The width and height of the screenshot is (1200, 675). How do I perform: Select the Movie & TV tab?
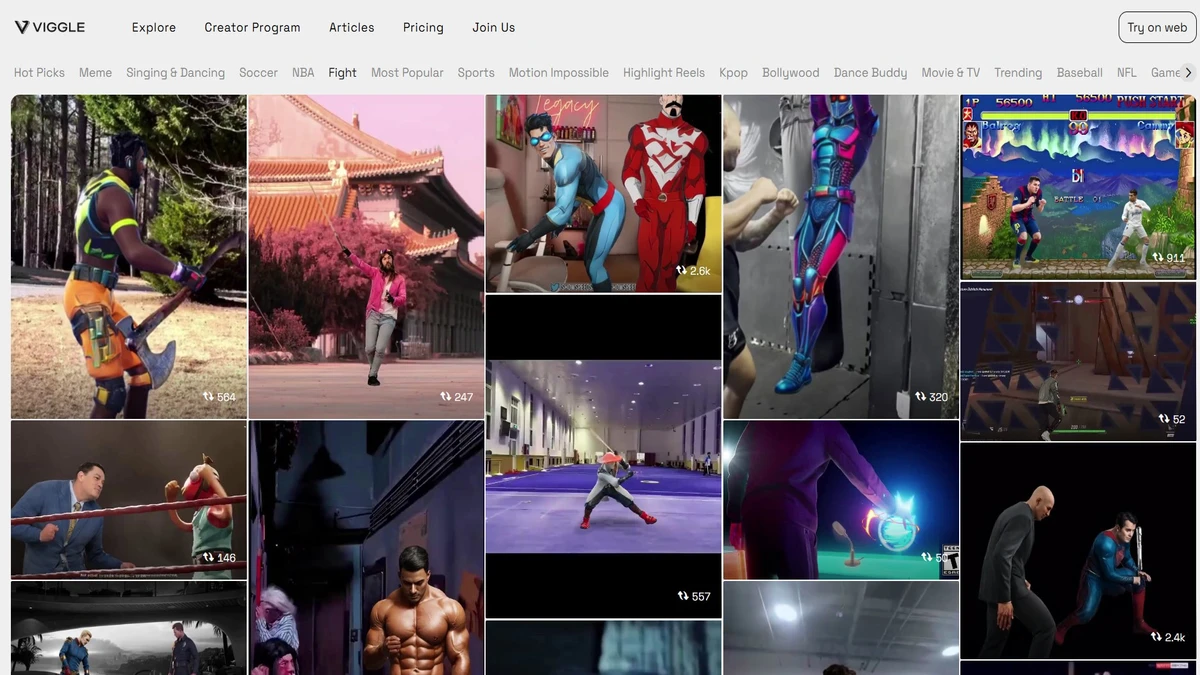(950, 73)
